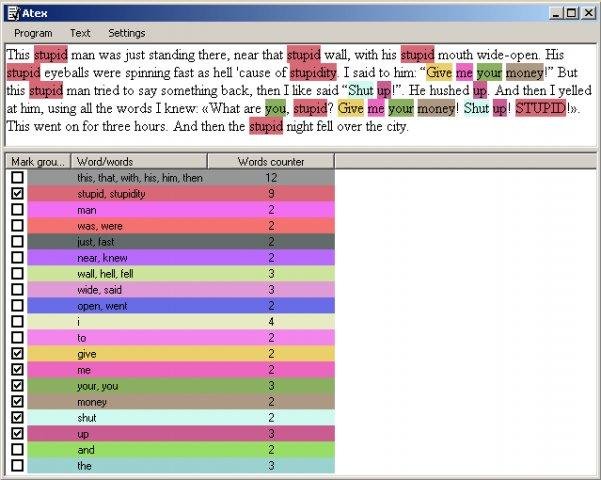Click counter value 12 in first row
Viewport: 601px width, 480px height.
point(271,178)
